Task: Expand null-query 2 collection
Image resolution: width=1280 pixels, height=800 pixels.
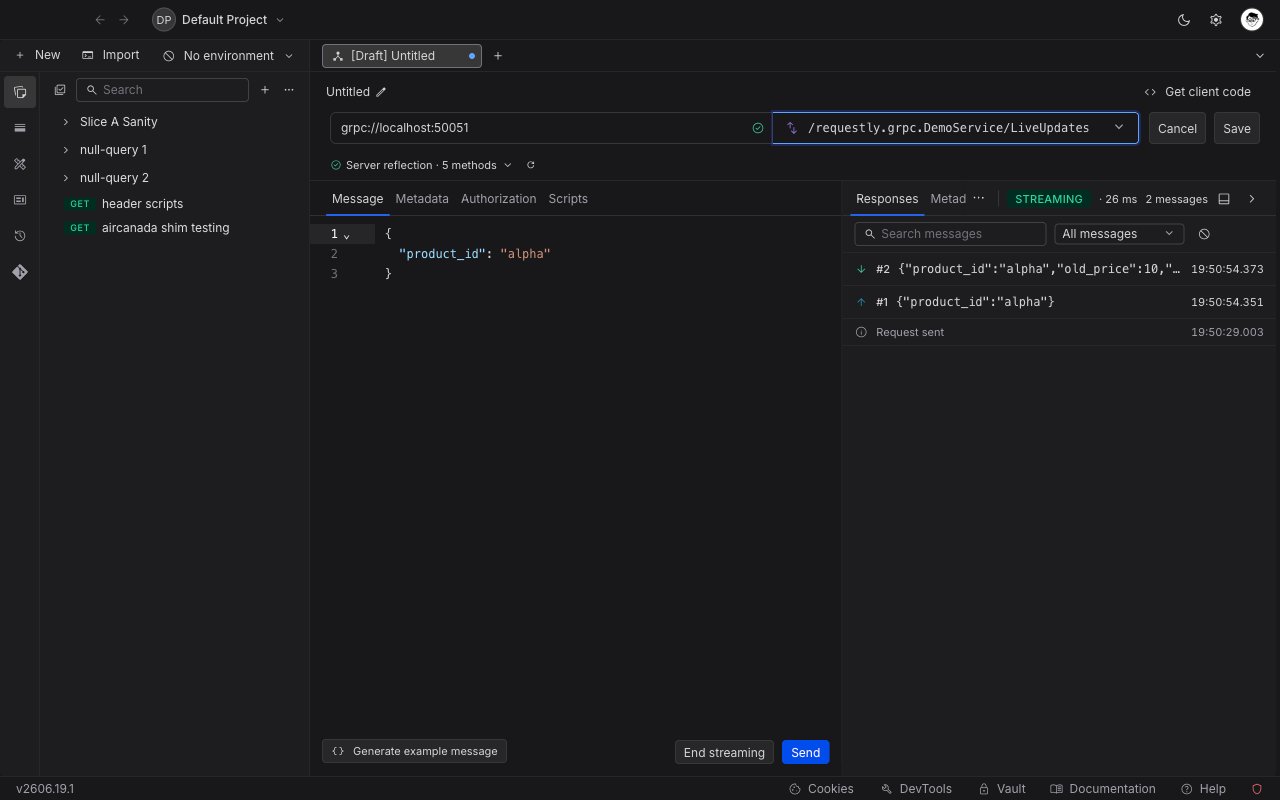Action: point(66,178)
